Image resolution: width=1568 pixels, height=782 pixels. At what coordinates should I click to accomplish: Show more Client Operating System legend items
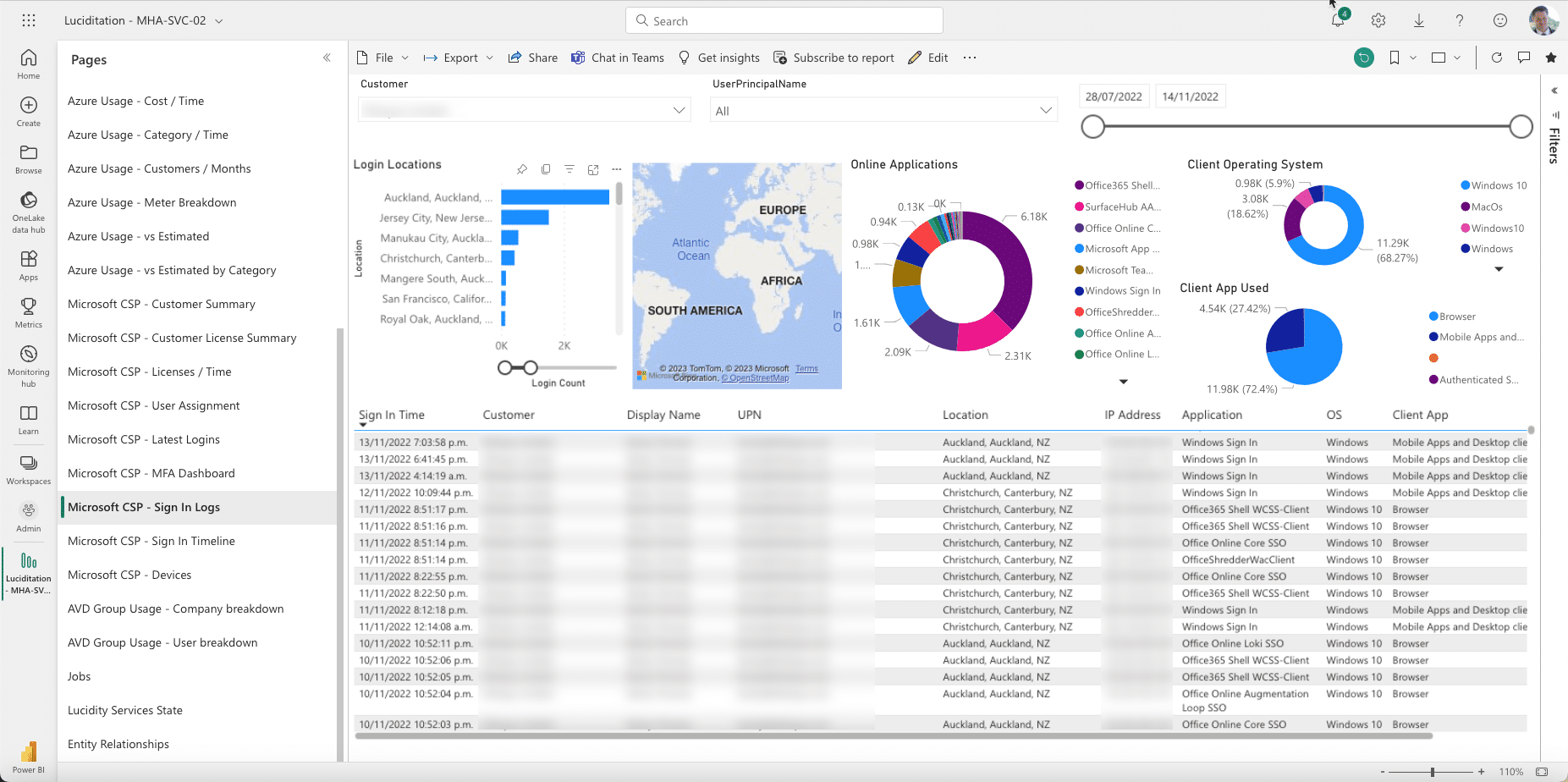tap(1499, 269)
